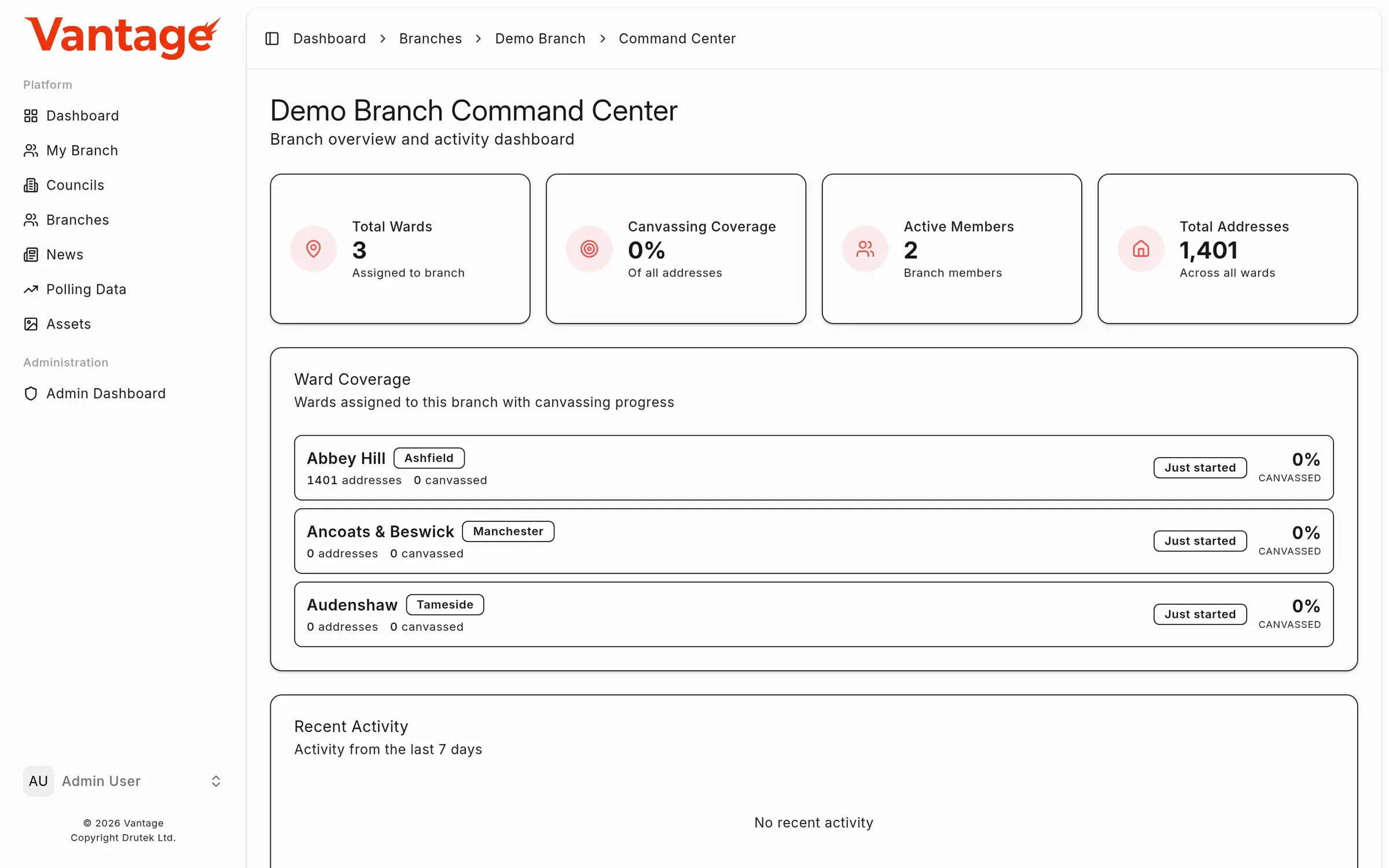The width and height of the screenshot is (1389, 868).
Task: Open My Branch in the sidebar
Action: pyautogui.click(x=123, y=150)
